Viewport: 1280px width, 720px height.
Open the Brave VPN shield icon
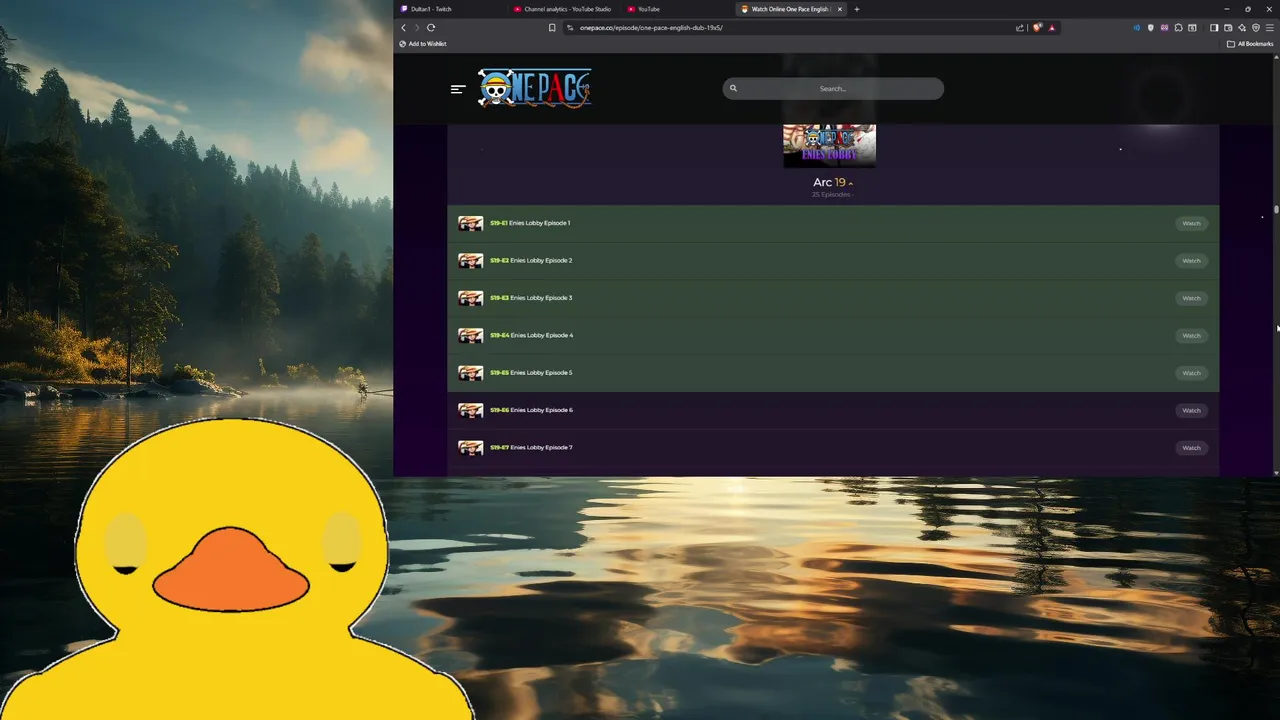[x=1256, y=28]
